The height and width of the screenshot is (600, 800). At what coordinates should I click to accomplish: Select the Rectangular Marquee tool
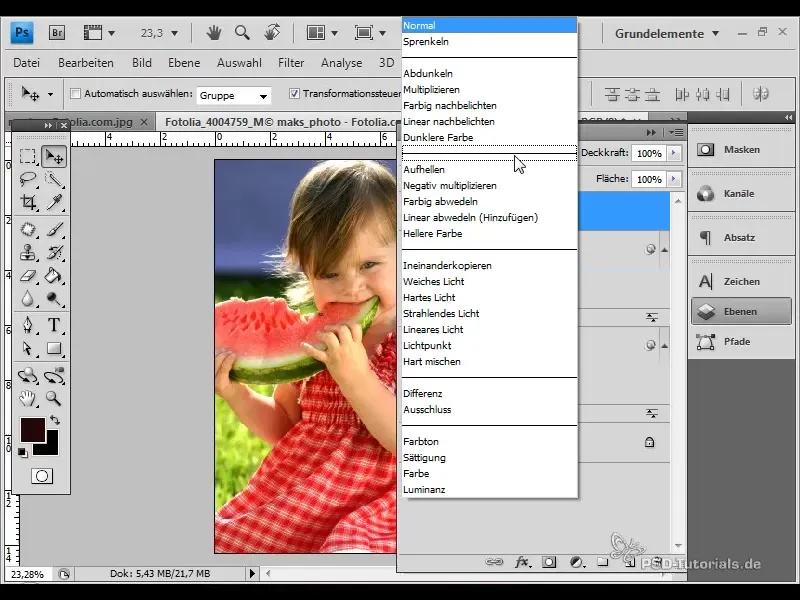[x=28, y=156]
